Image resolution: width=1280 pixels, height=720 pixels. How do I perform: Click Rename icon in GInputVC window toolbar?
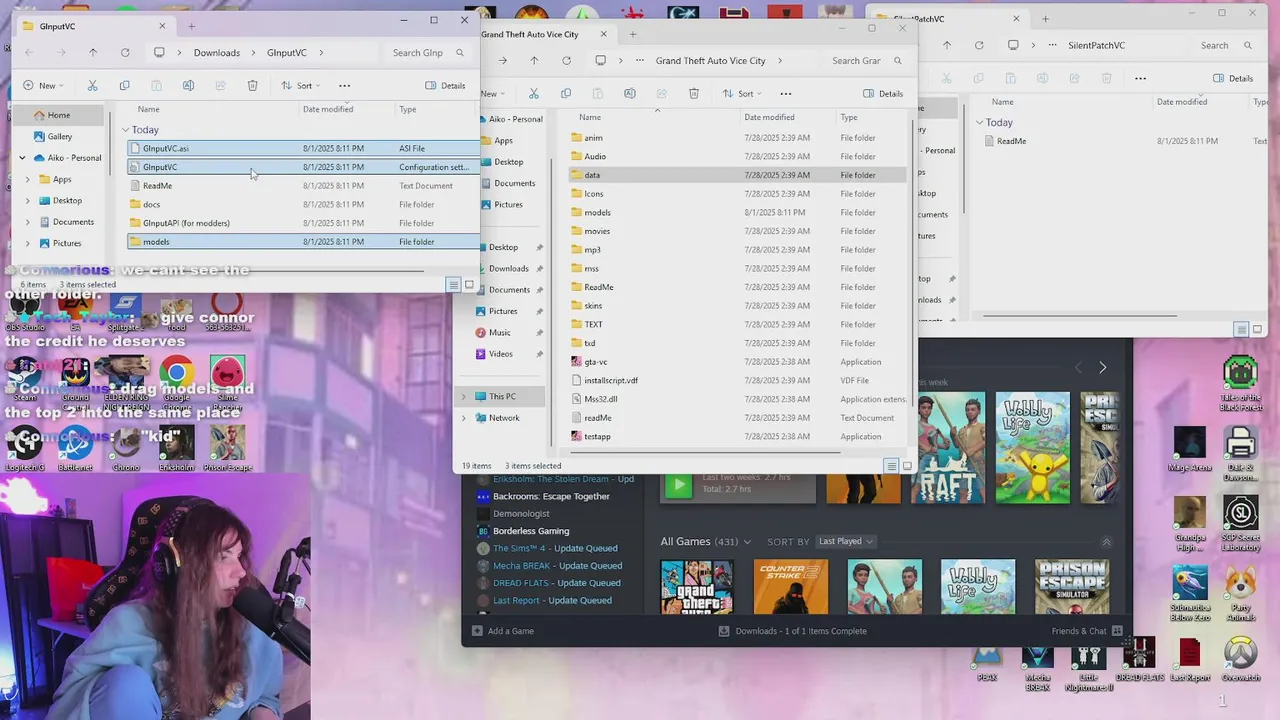(x=188, y=86)
